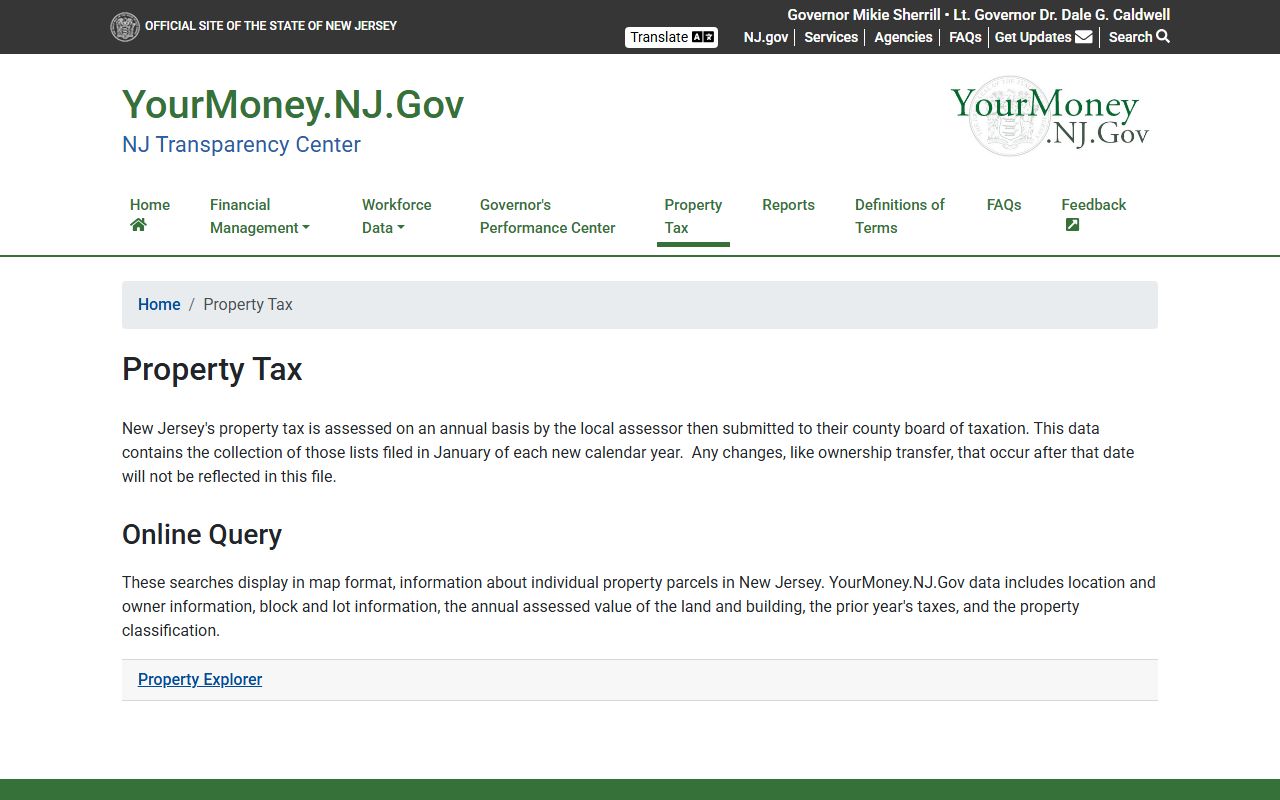
Task: Click the external link icon under Feedback
Action: 1072,225
